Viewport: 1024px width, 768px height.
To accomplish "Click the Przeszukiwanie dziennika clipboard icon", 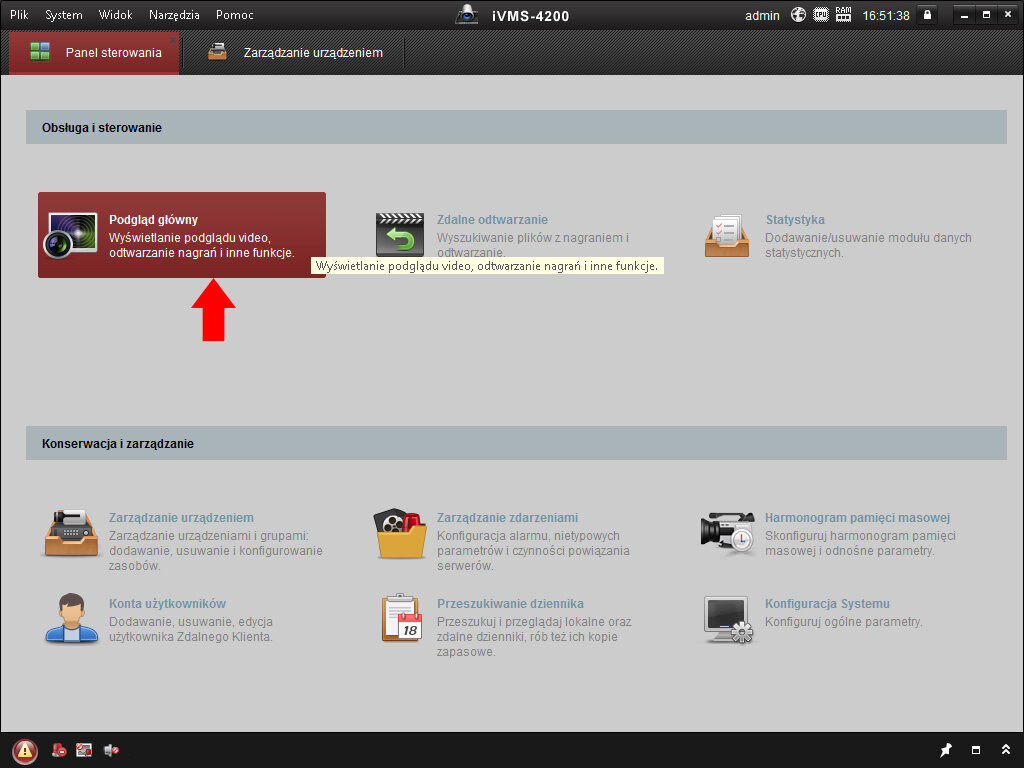I will pos(400,618).
